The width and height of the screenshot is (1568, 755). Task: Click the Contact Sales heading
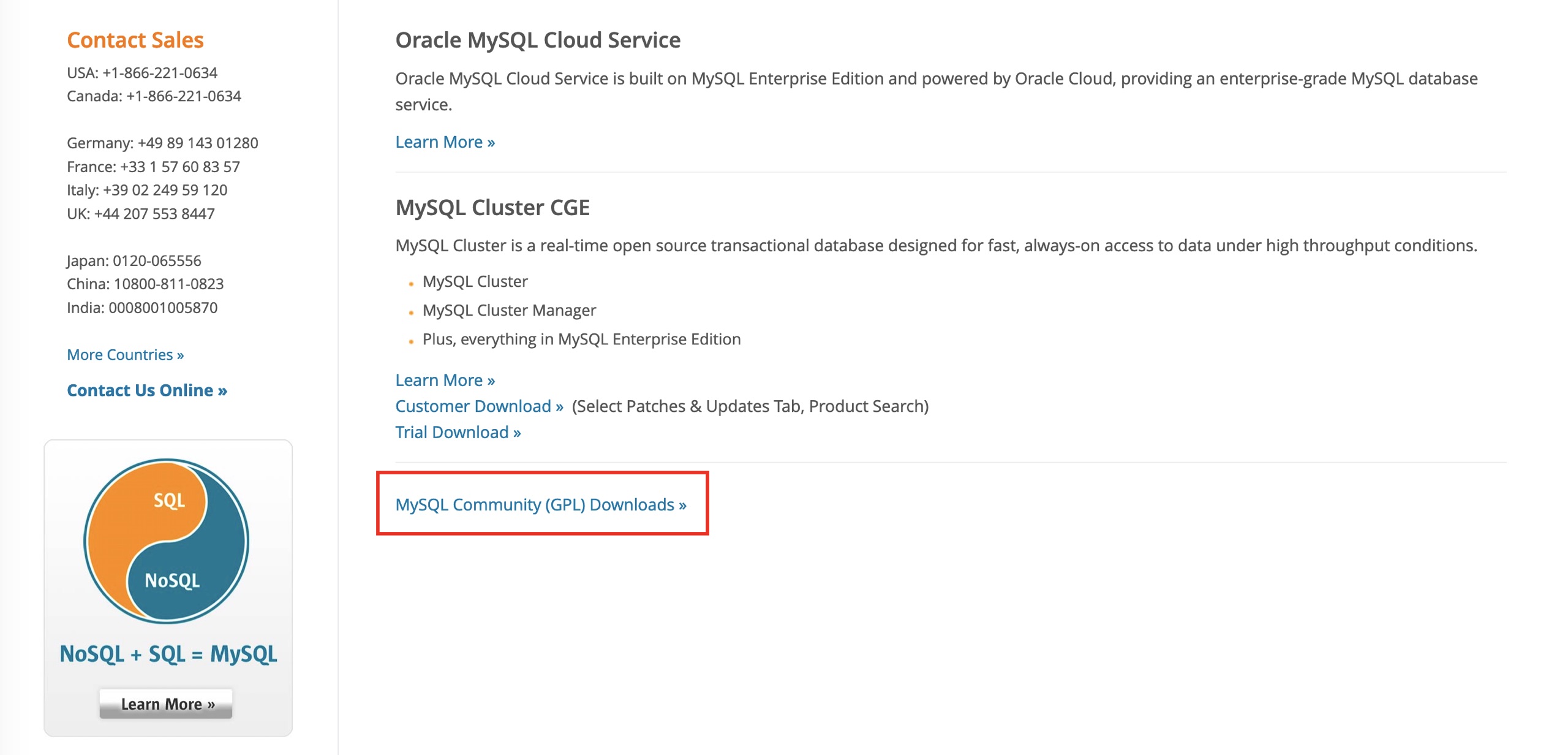click(x=135, y=40)
